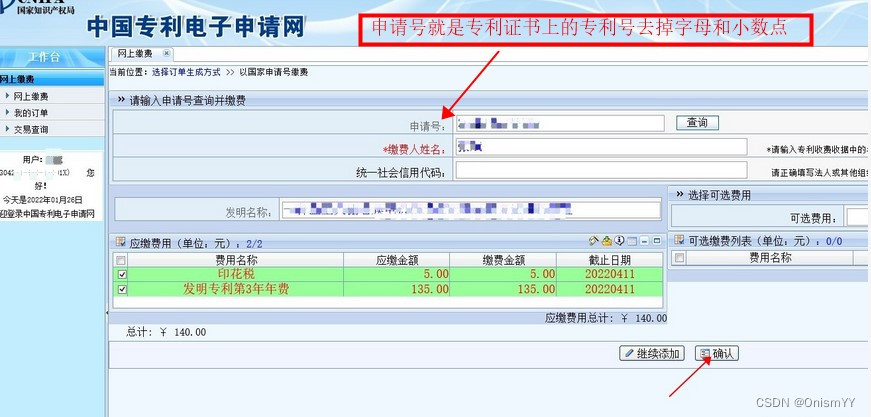The image size is (871, 417).
Task: Click the 缴费人姓名 input field
Action: point(602,147)
